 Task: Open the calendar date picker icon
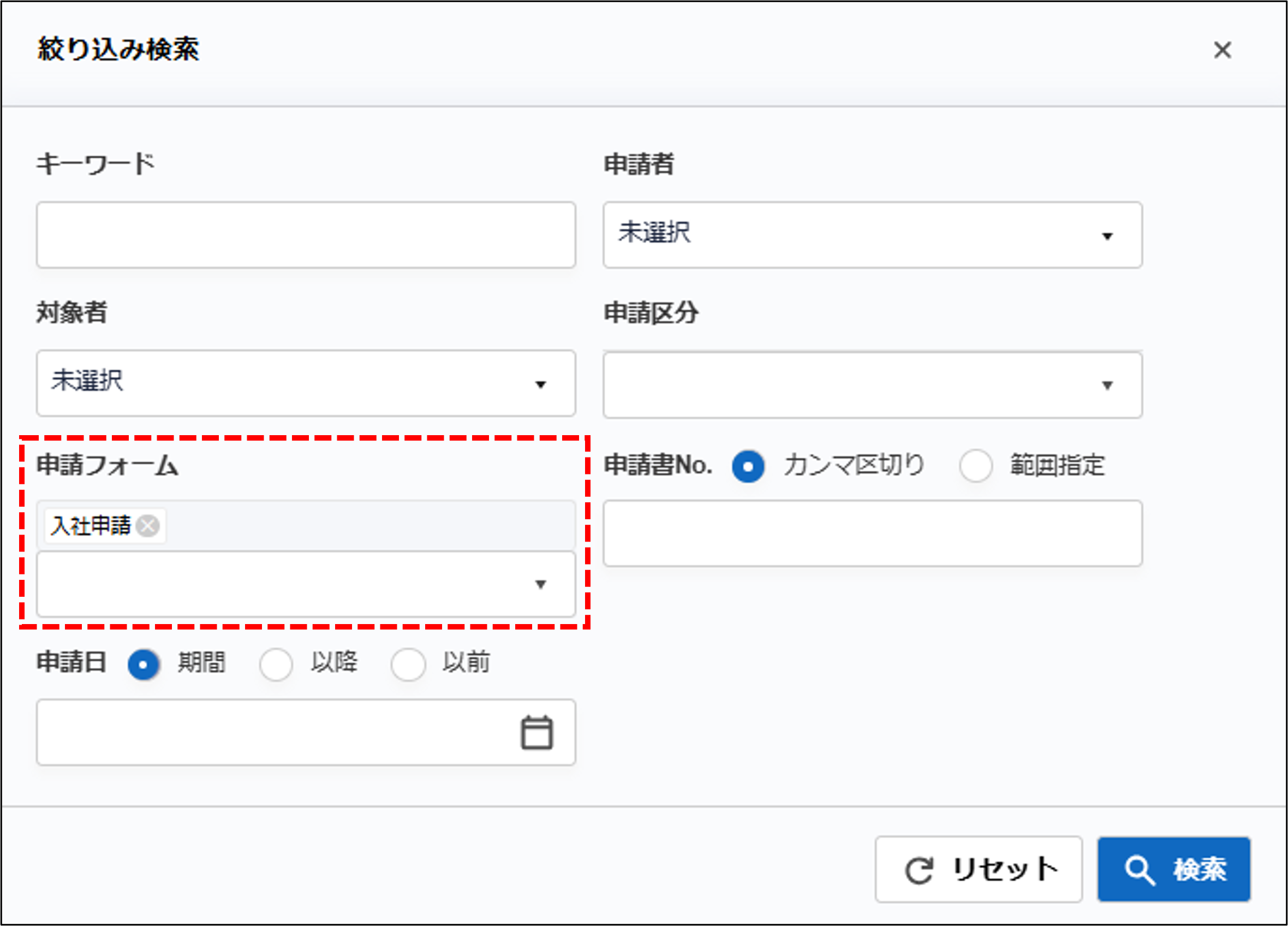point(536,733)
